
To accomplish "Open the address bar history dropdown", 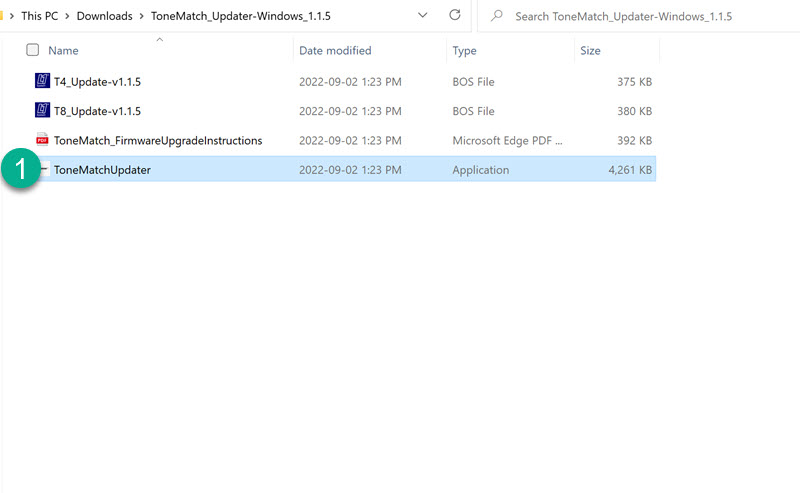I will click(x=422, y=16).
